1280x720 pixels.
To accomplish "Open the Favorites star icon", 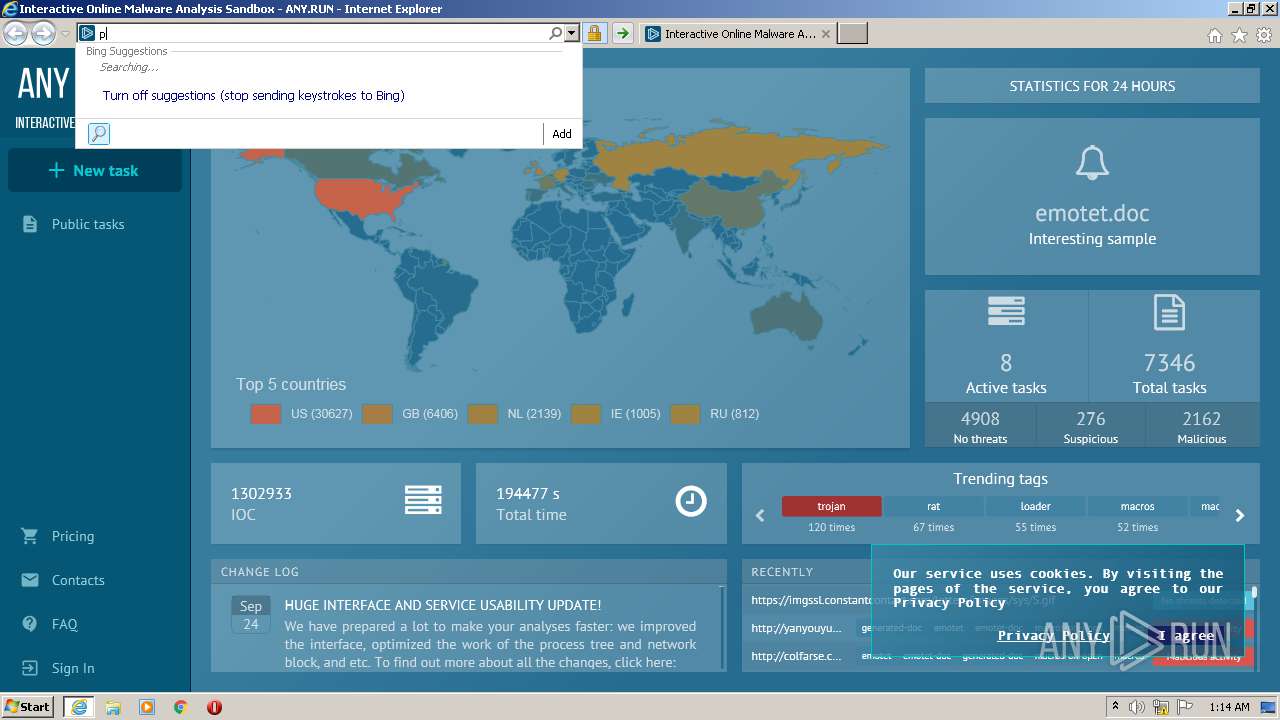I will click(x=1239, y=35).
